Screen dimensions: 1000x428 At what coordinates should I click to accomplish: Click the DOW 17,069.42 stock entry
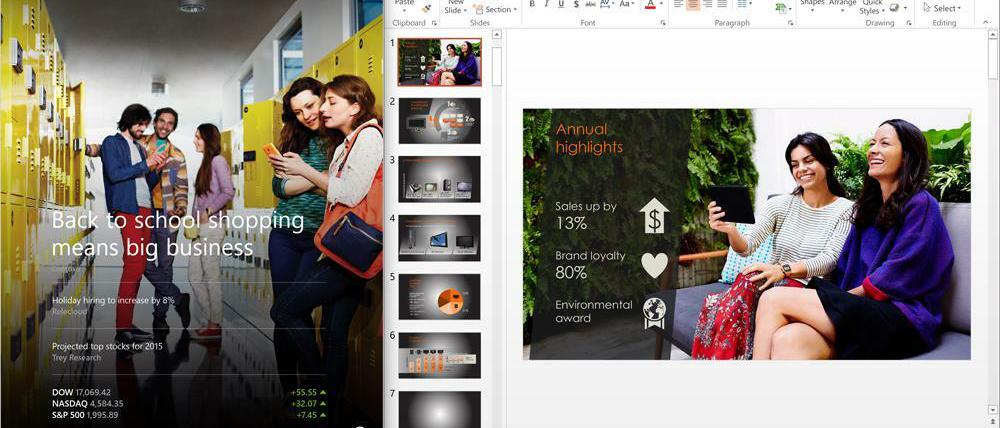[x=81, y=392]
